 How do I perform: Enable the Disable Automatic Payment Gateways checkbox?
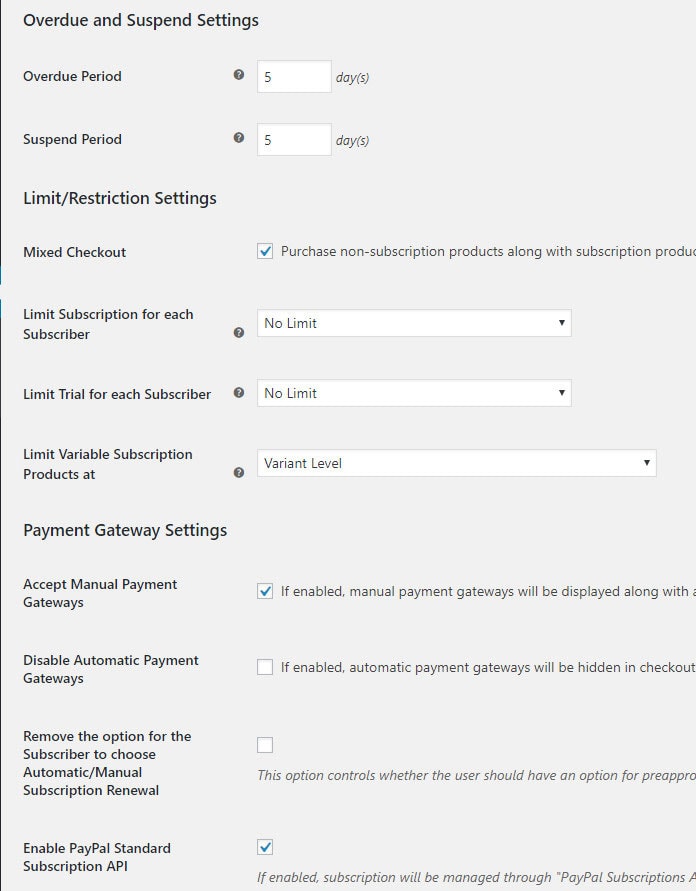point(265,667)
